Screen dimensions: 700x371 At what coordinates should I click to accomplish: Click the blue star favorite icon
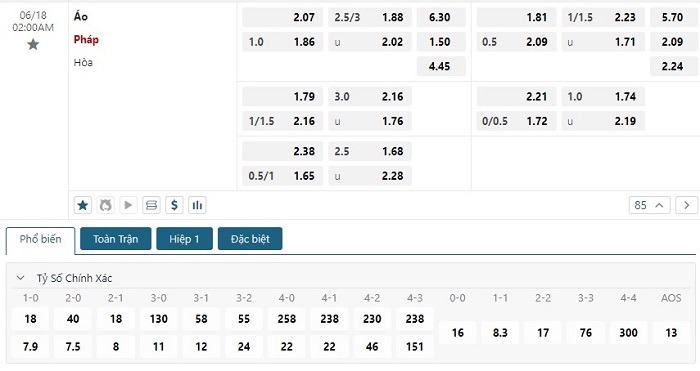(x=83, y=205)
